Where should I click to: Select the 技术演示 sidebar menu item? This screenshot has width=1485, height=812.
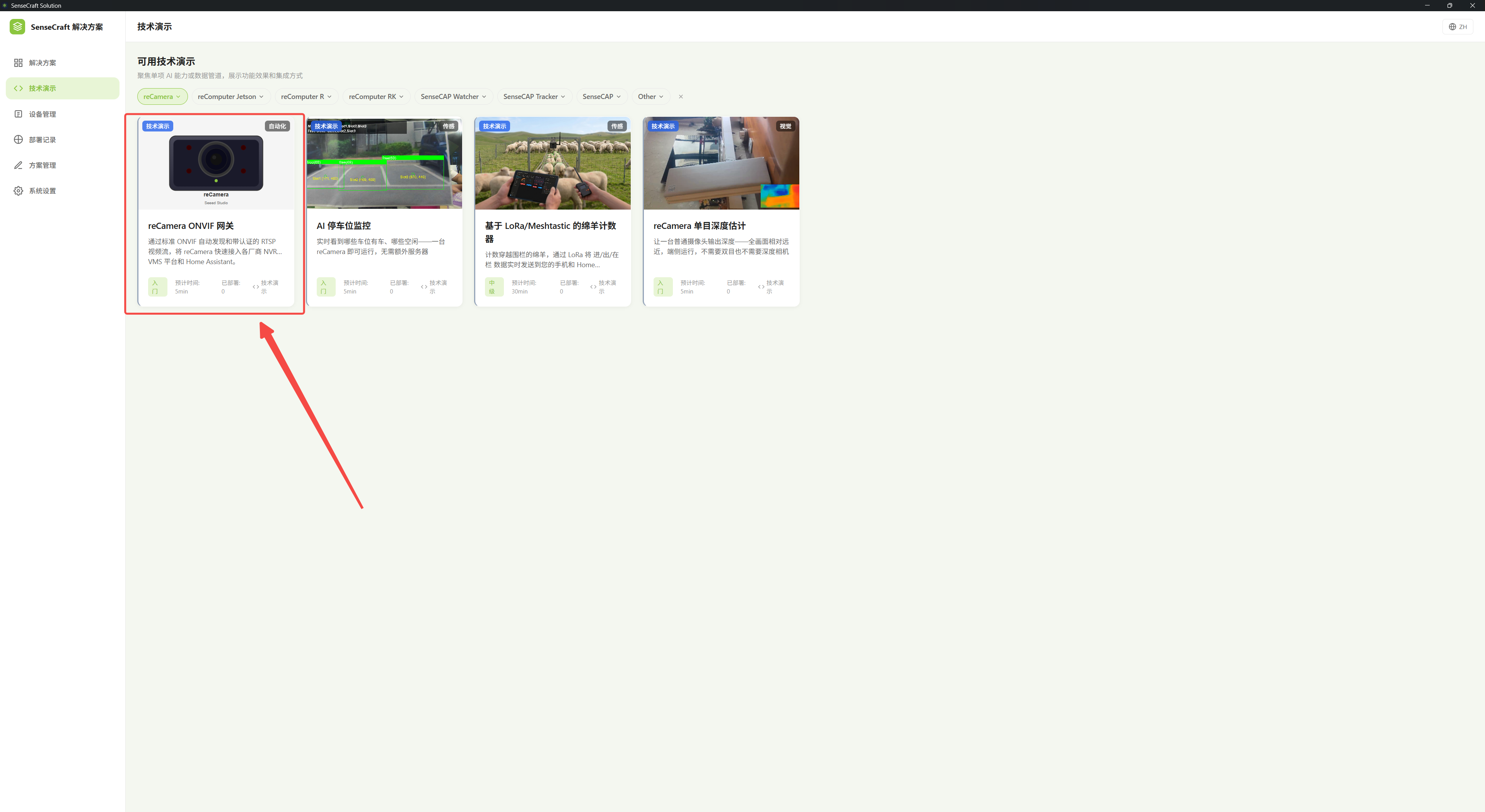(x=62, y=88)
